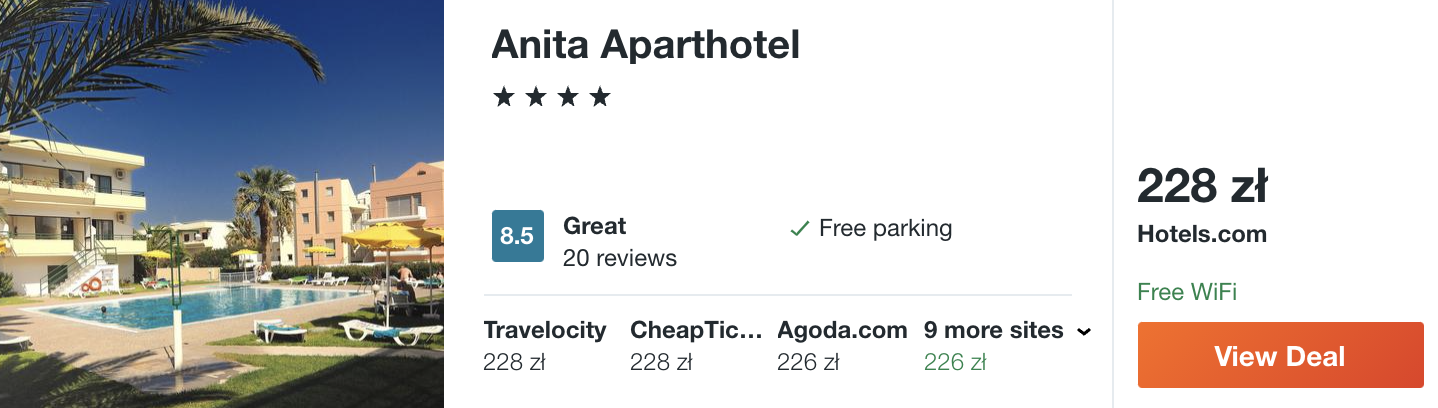This screenshot has height=408, width=1438.
Task: Click the chevron beside 9 more sites
Action: [x=1083, y=332]
